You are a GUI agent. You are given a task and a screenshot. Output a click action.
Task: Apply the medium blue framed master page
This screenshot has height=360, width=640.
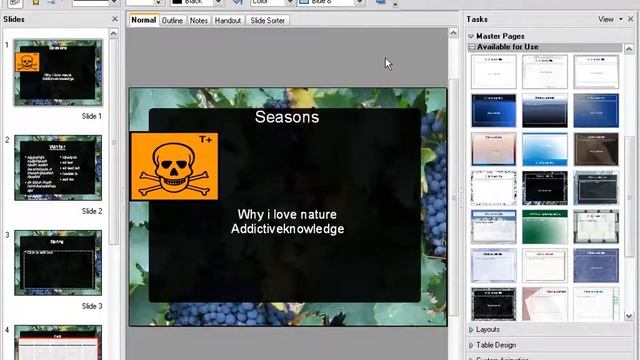[x=596, y=111]
